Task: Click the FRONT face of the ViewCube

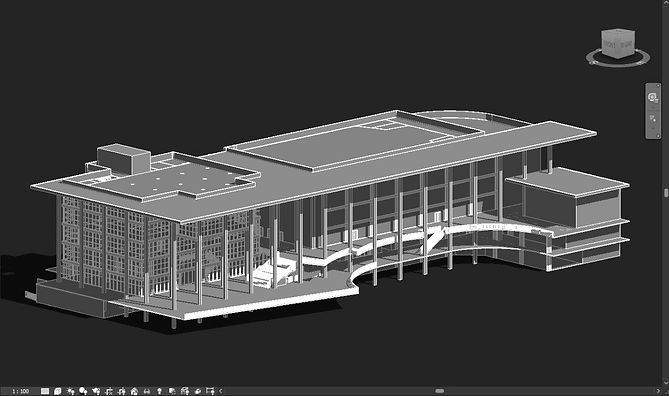Action: (610, 45)
